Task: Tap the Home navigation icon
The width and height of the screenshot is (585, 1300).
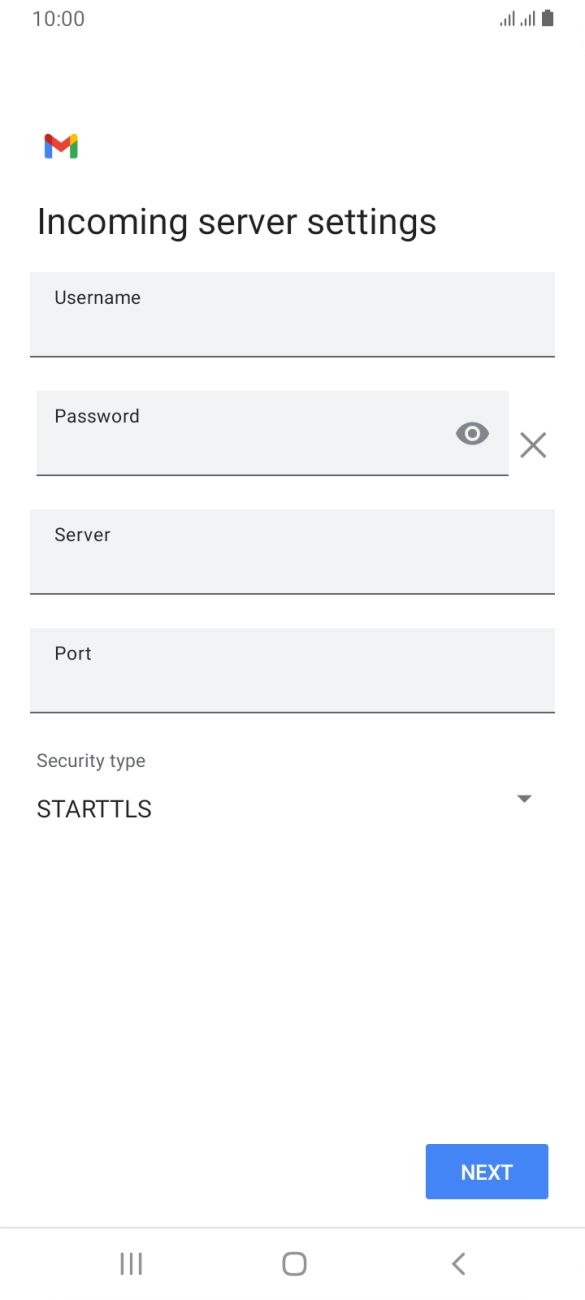Action: coord(293,1263)
